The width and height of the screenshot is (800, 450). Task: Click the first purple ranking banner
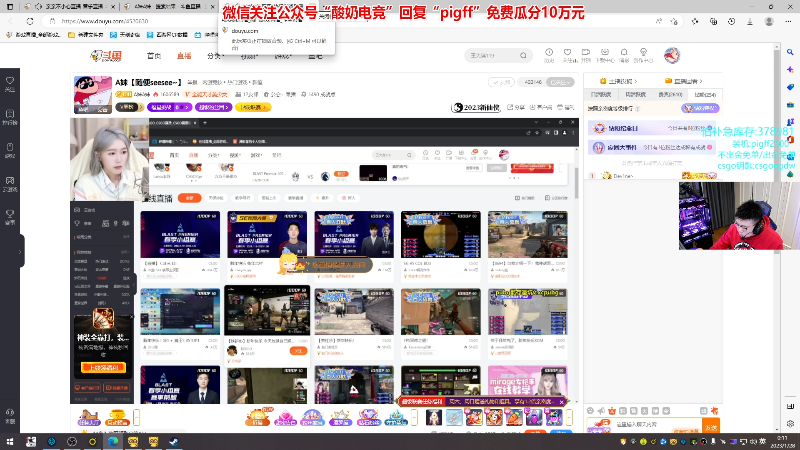pos(653,128)
